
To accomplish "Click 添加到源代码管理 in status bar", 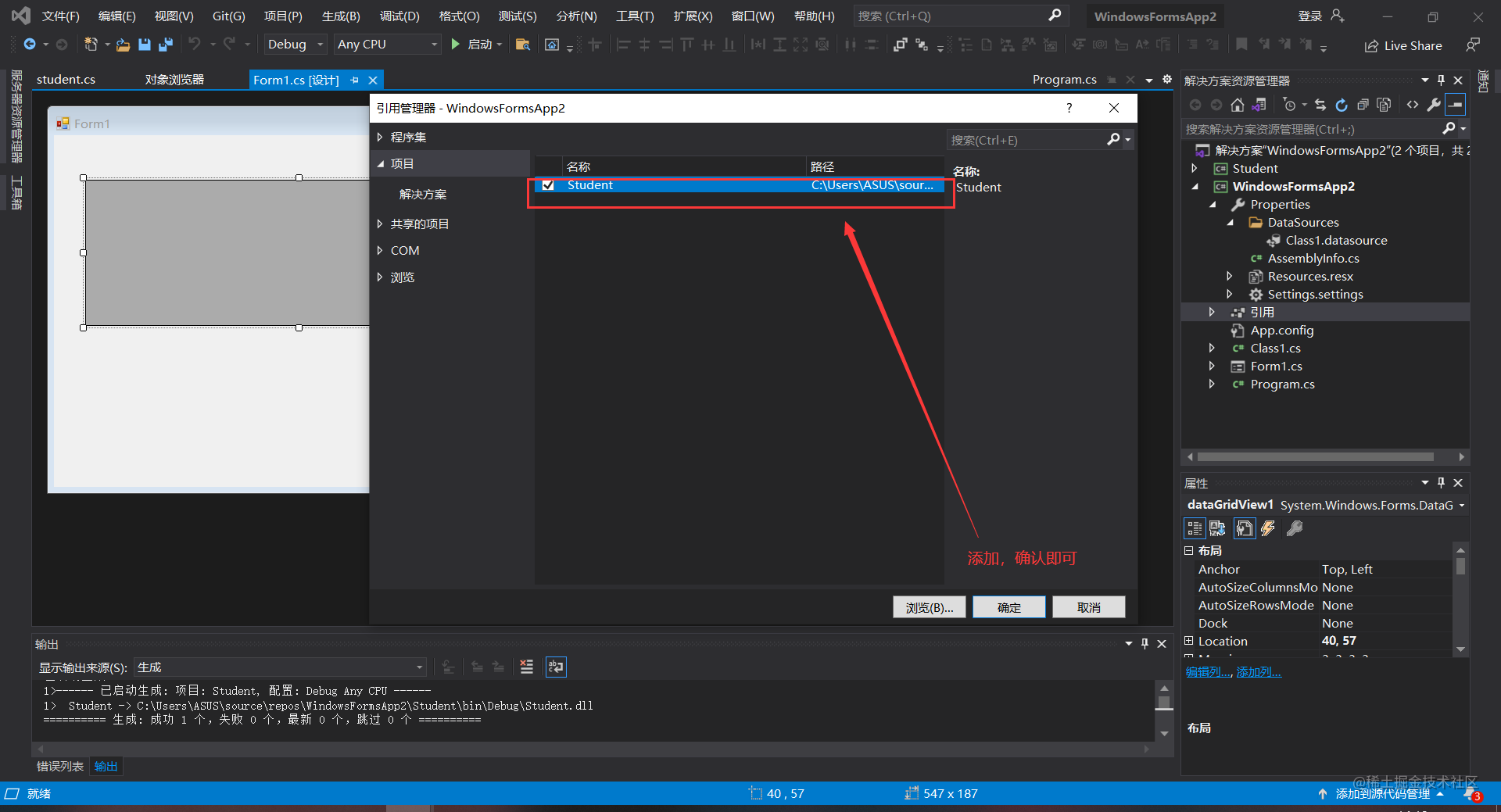I will (x=1382, y=794).
